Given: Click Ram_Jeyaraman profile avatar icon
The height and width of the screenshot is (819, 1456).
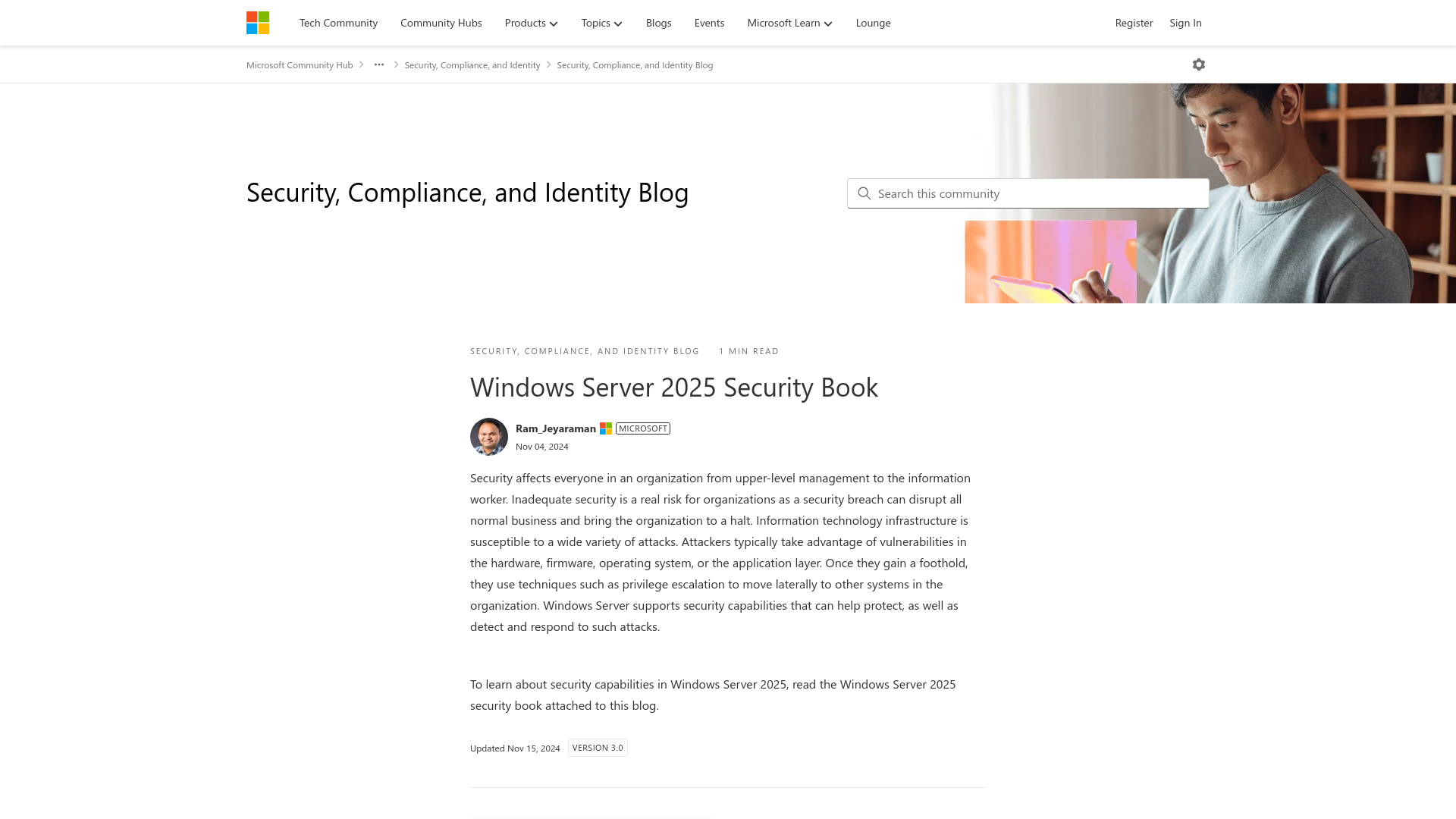Looking at the screenshot, I should pos(488,436).
